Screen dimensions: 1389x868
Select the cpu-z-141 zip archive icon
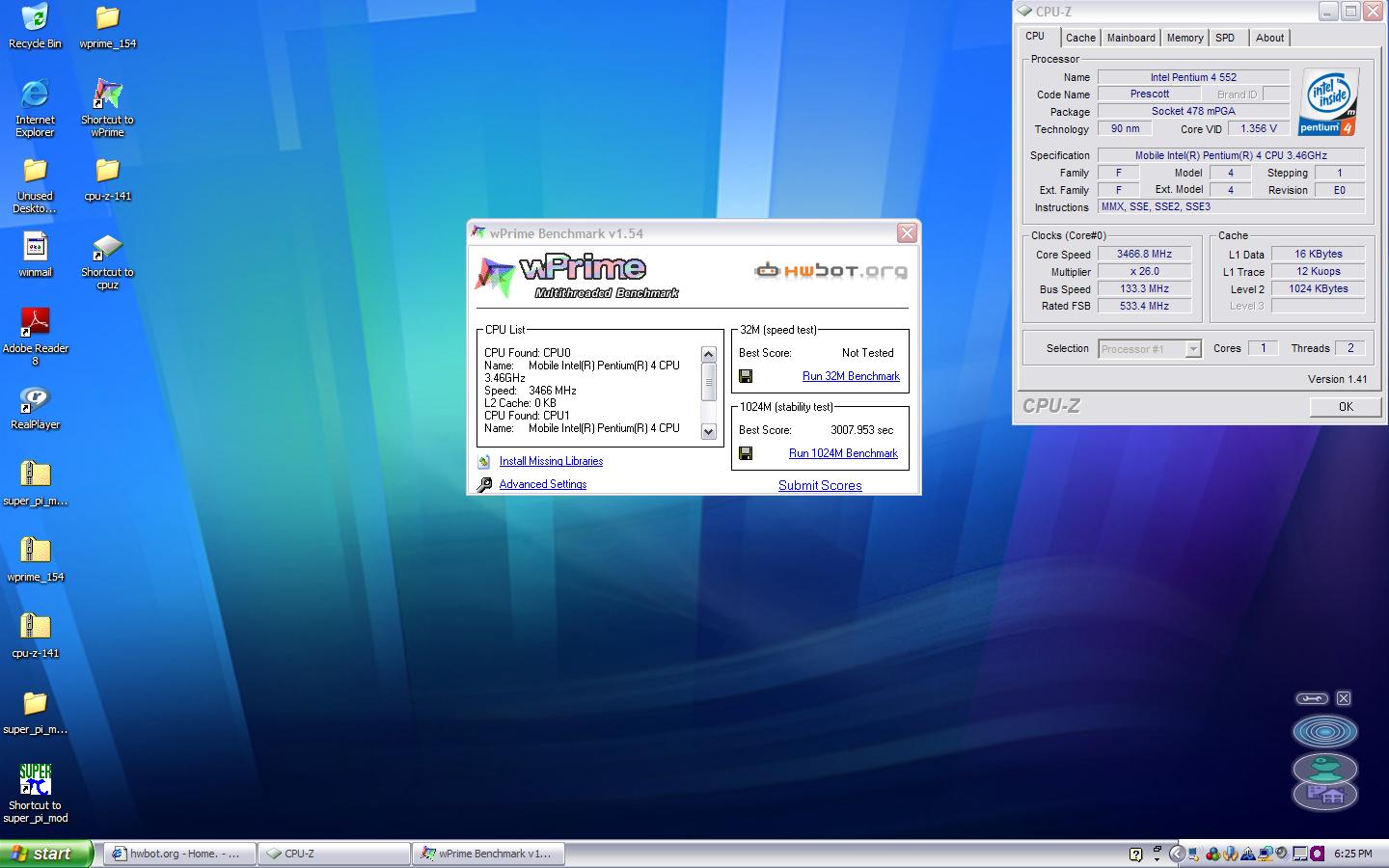tap(35, 636)
